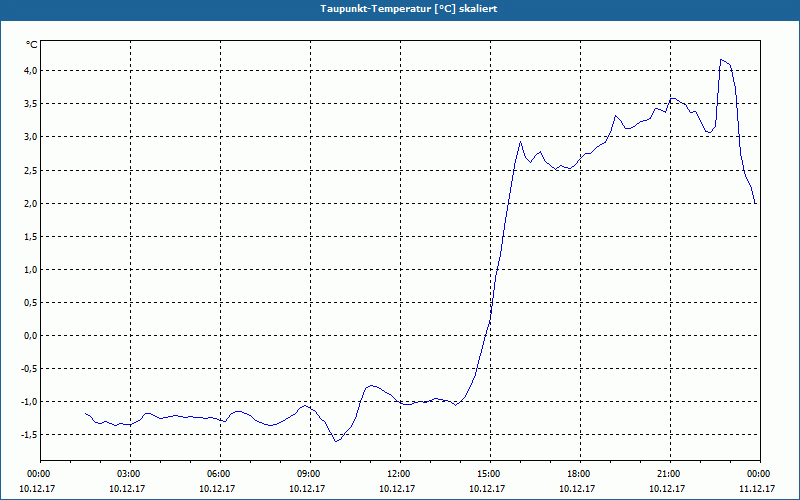Pick the '15:00' x-axis time label
The image size is (800, 500).
click(x=488, y=474)
